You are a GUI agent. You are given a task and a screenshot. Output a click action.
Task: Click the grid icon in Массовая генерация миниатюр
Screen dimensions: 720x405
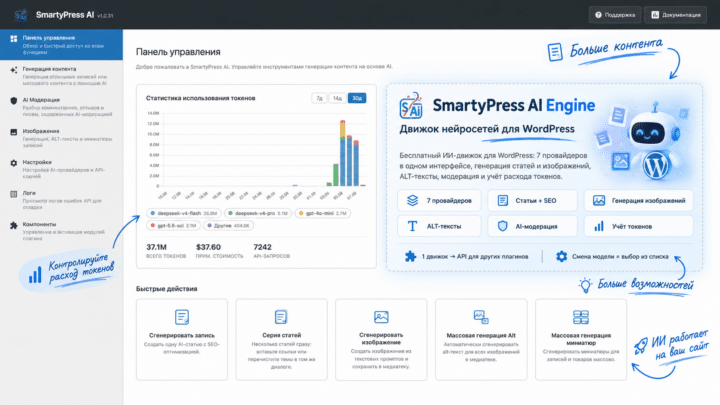581,317
